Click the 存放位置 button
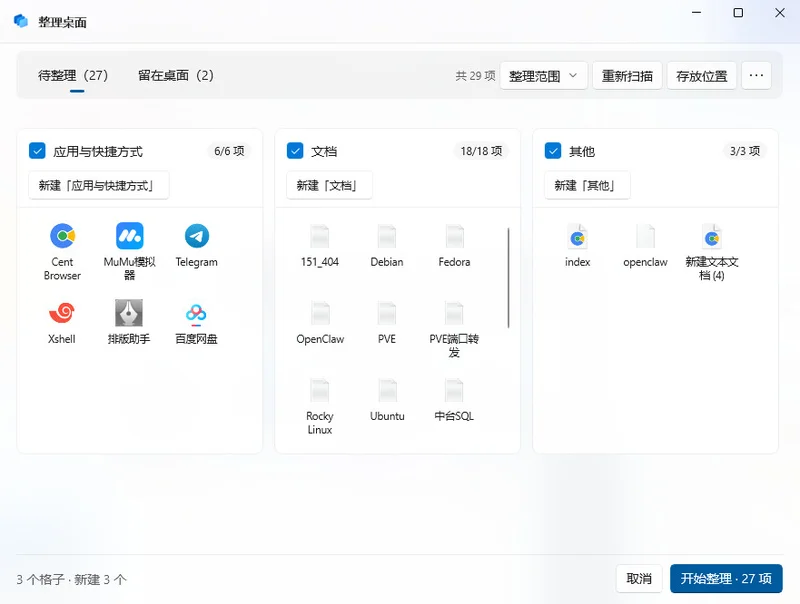Image resolution: width=800 pixels, height=604 pixels. point(702,76)
